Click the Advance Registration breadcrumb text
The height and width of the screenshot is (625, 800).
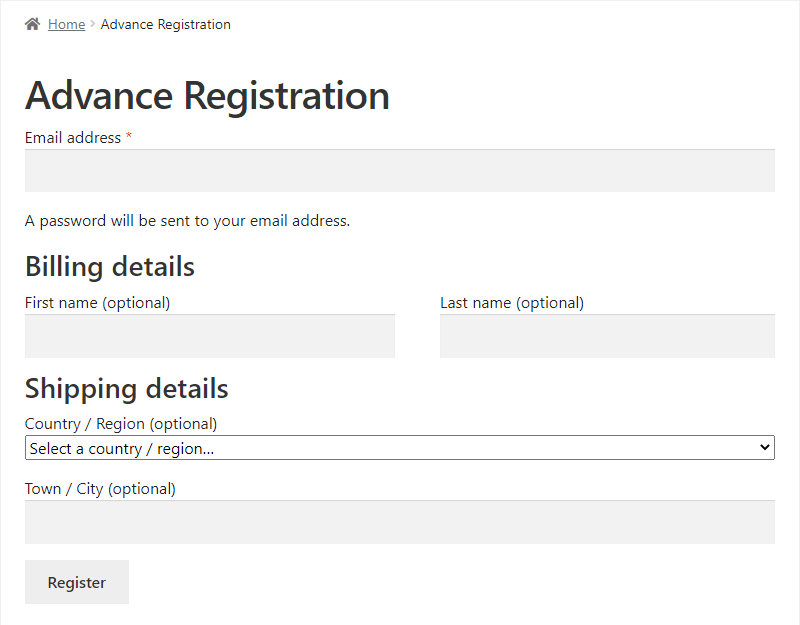tap(166, 24)
